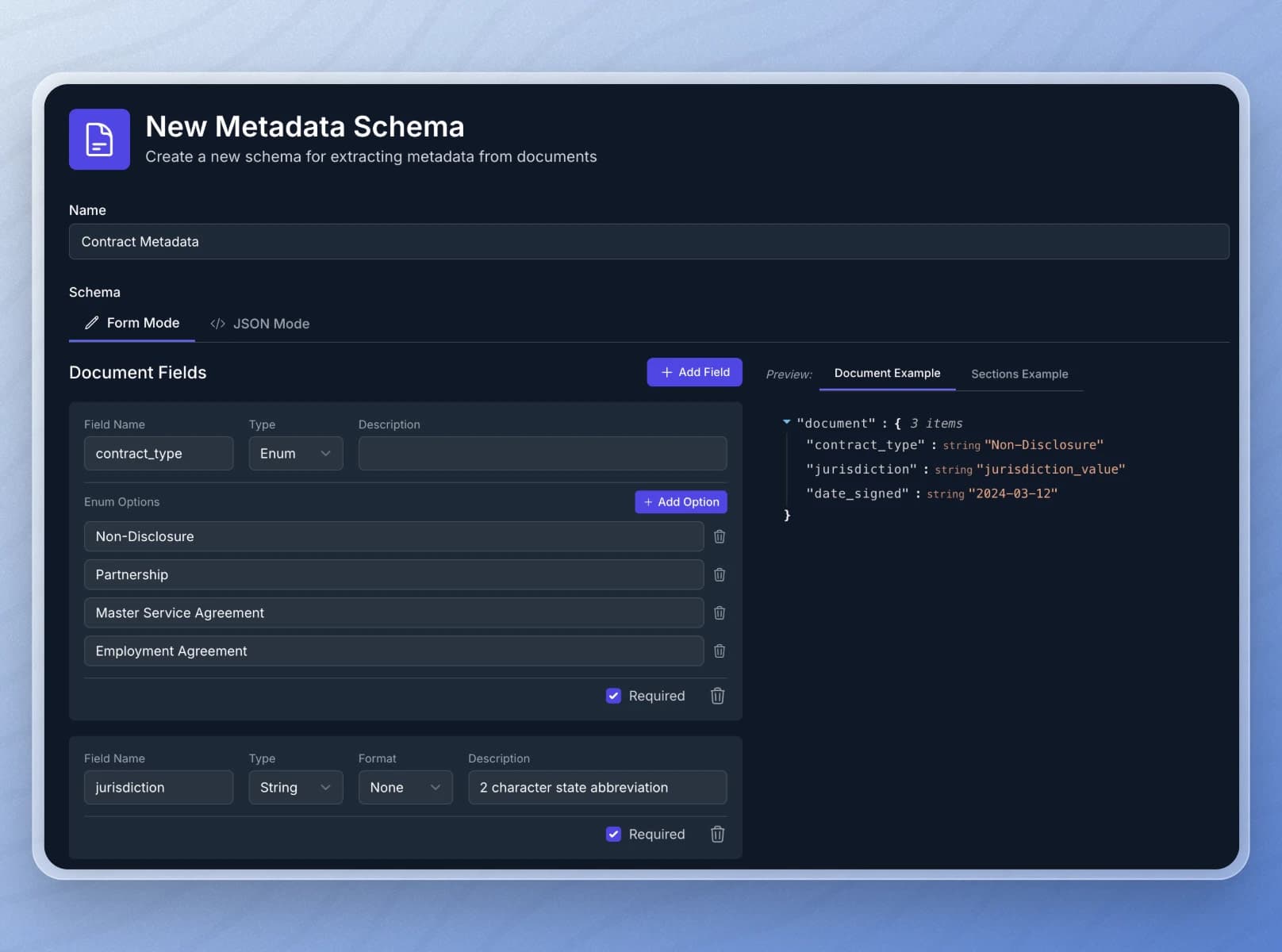Select the pencil icon on Form Mode
1282x952 pixels.
point(91,322)
